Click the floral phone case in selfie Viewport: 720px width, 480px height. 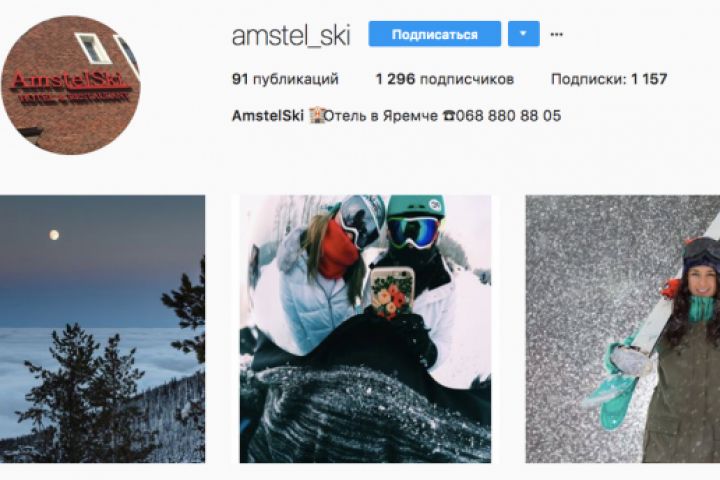tap(392, 293)
